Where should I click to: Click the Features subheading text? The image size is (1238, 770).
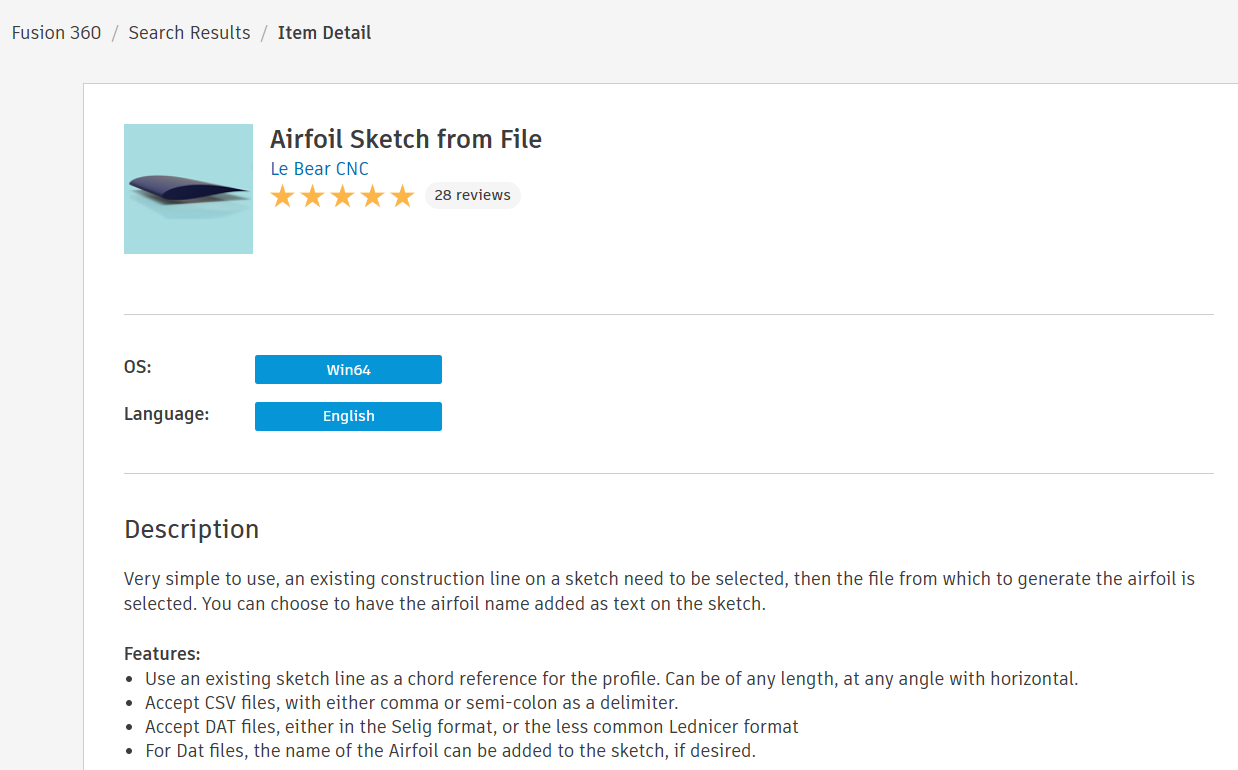[162, 654]
